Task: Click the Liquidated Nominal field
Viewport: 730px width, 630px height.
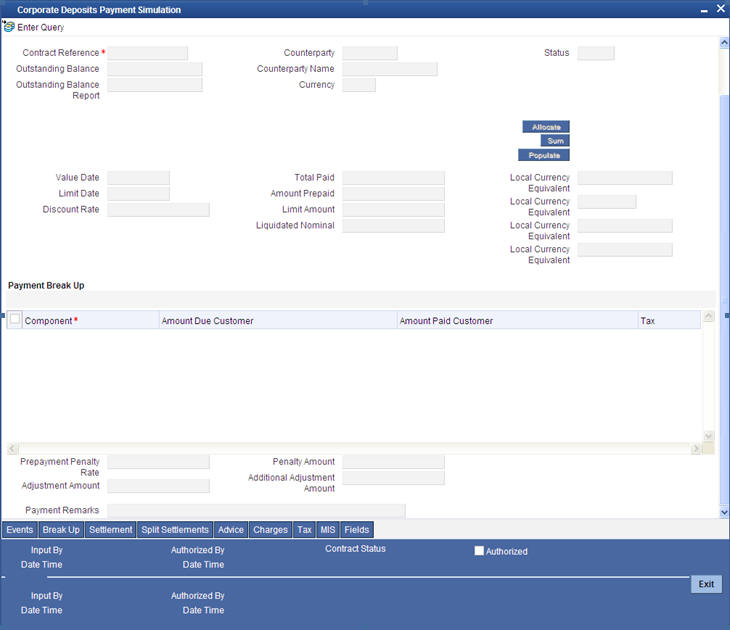Action: (394, 225)
